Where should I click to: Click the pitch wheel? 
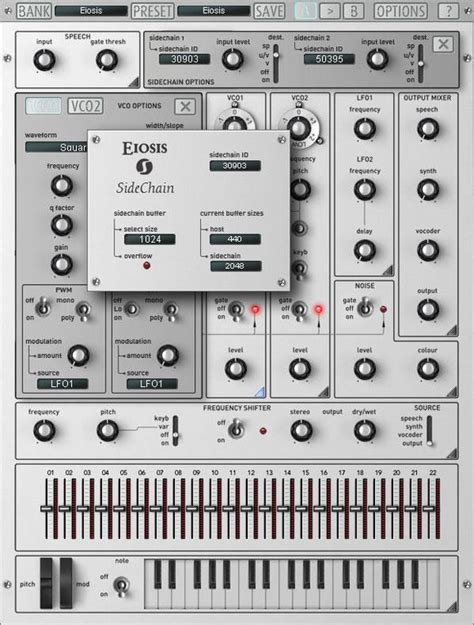point(46,583)
